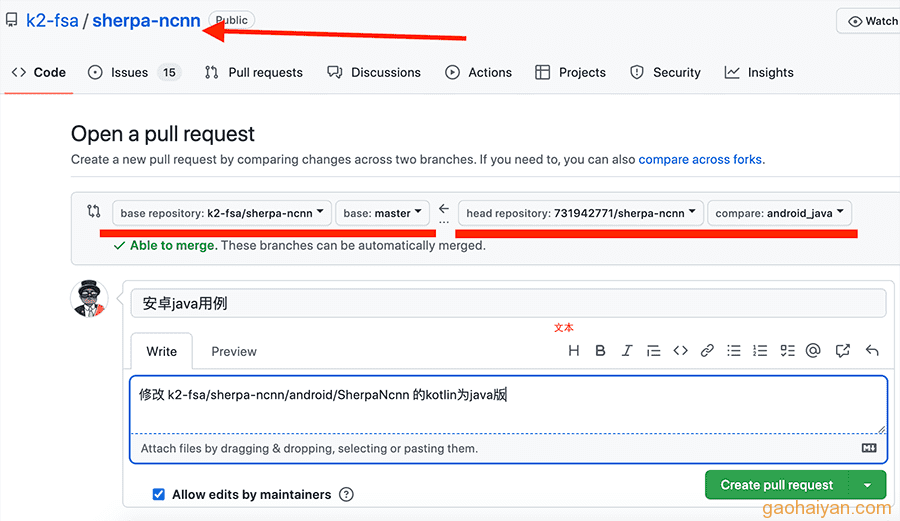This screenshot has width=900, height=521.
Task: Open the Security tab
Action: point(665,72)
